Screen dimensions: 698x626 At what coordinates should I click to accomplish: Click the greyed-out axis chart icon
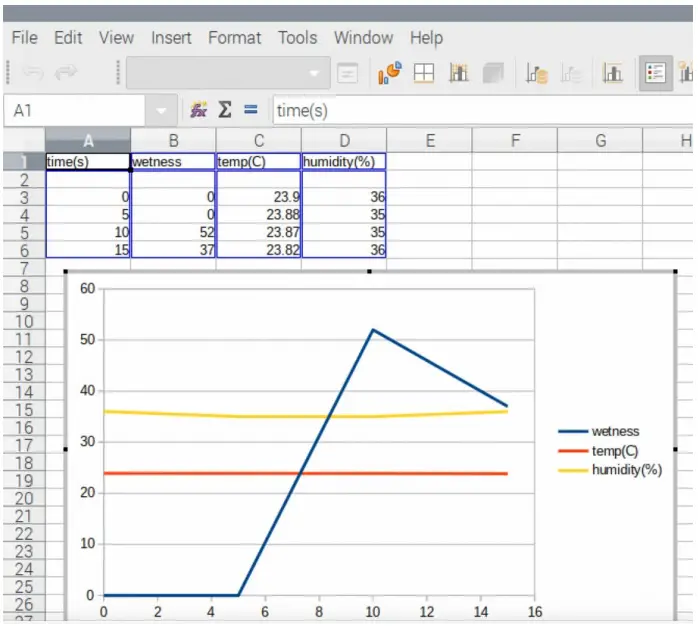coord(571,73)
